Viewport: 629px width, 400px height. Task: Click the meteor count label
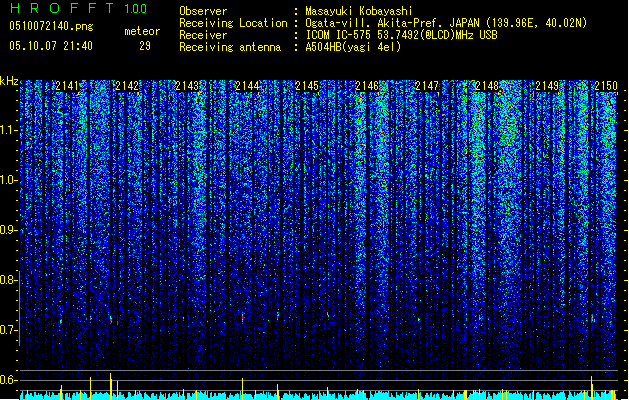142,31
